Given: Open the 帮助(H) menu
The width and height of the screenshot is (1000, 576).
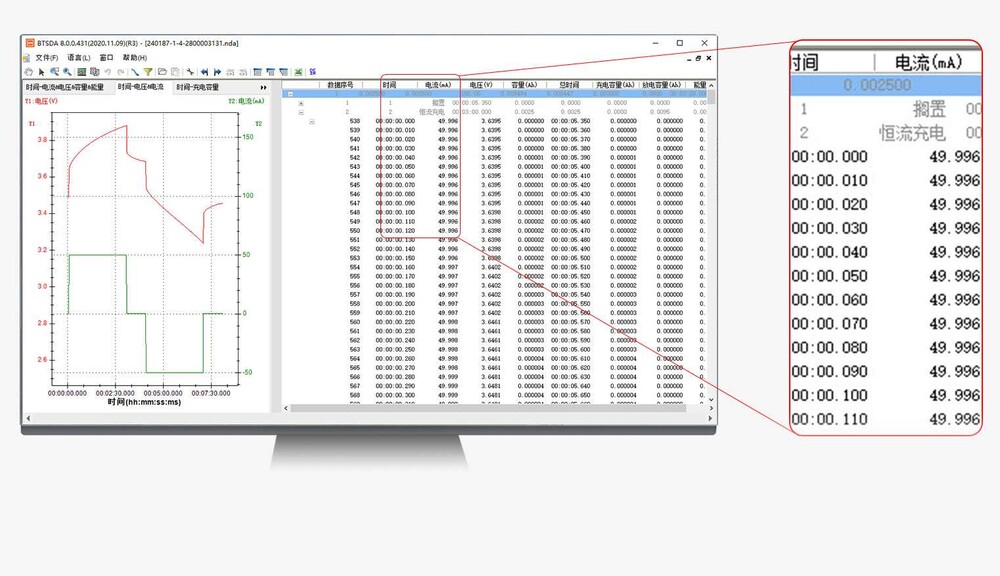Looking at the screenshot, I should pyautogui.click(x=135, y=58).
